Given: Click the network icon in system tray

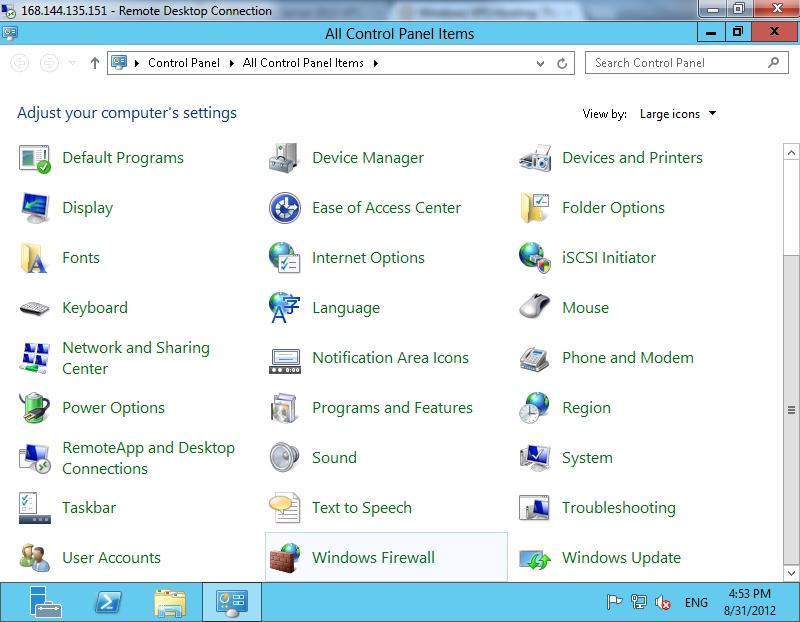Looking at the screenshot, I should pos(638,603).
